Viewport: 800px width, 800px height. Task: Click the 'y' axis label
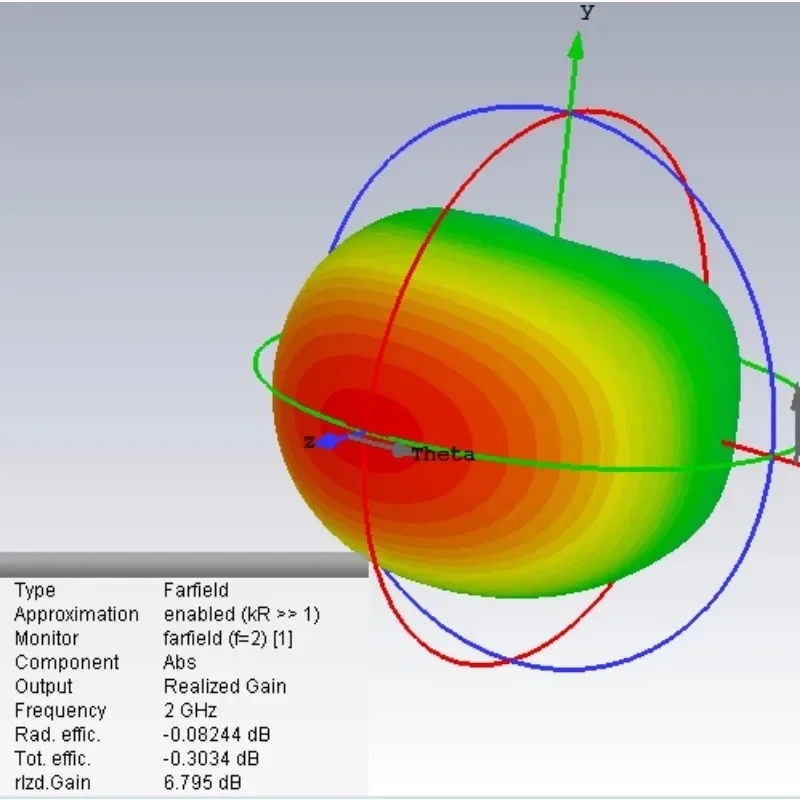pos(588,11)
